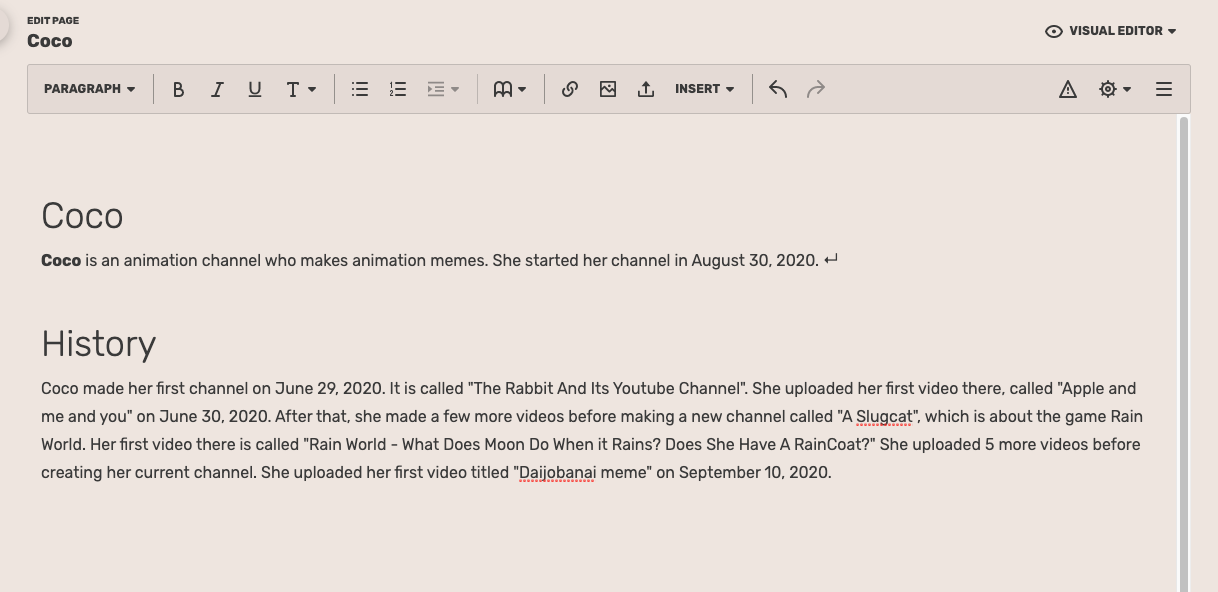The height and width of the screenshot is (592, 1218).
Task: Undo the last edit
Action: coord(777,89)
